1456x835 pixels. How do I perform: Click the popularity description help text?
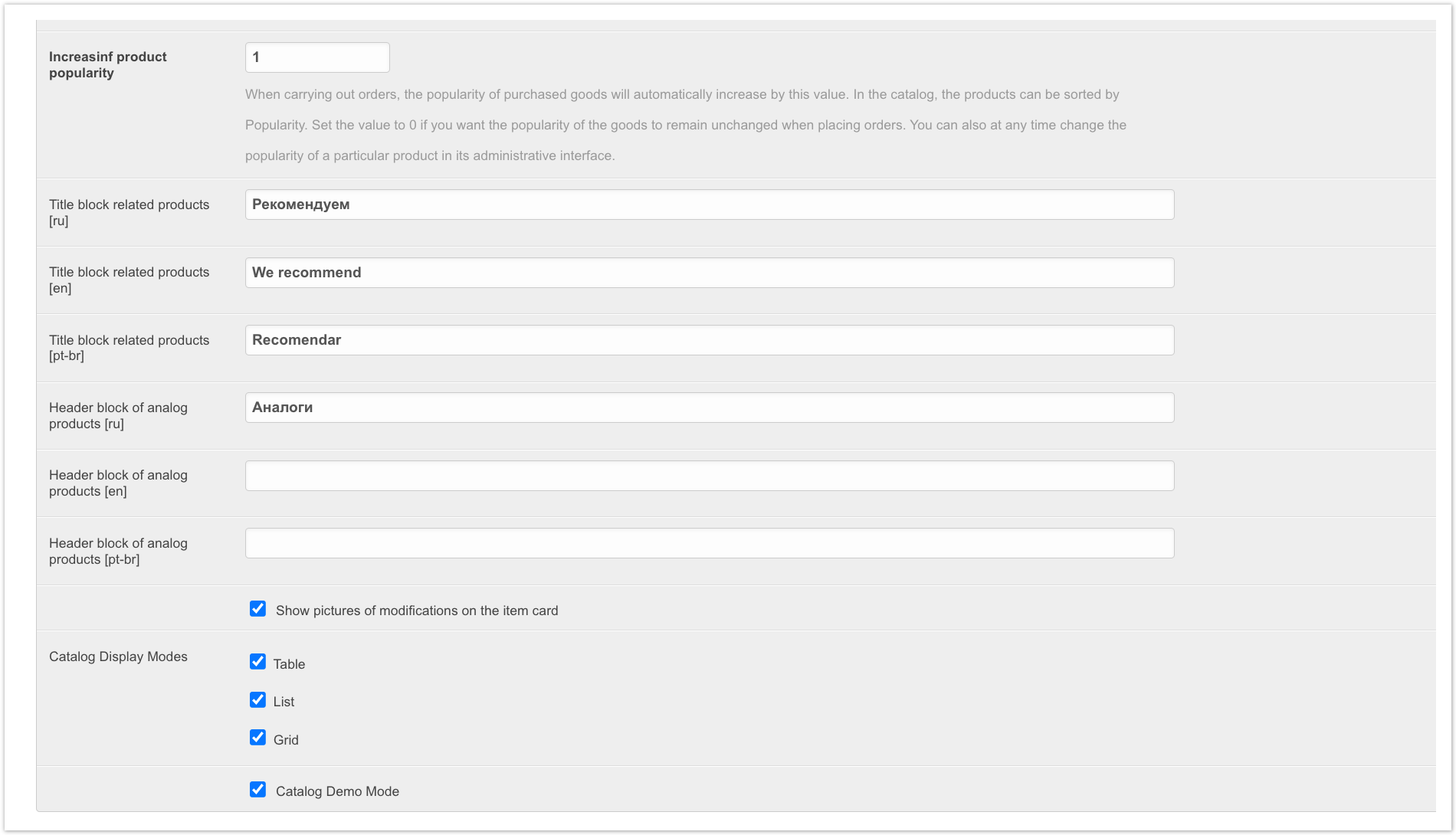[686, 125]
